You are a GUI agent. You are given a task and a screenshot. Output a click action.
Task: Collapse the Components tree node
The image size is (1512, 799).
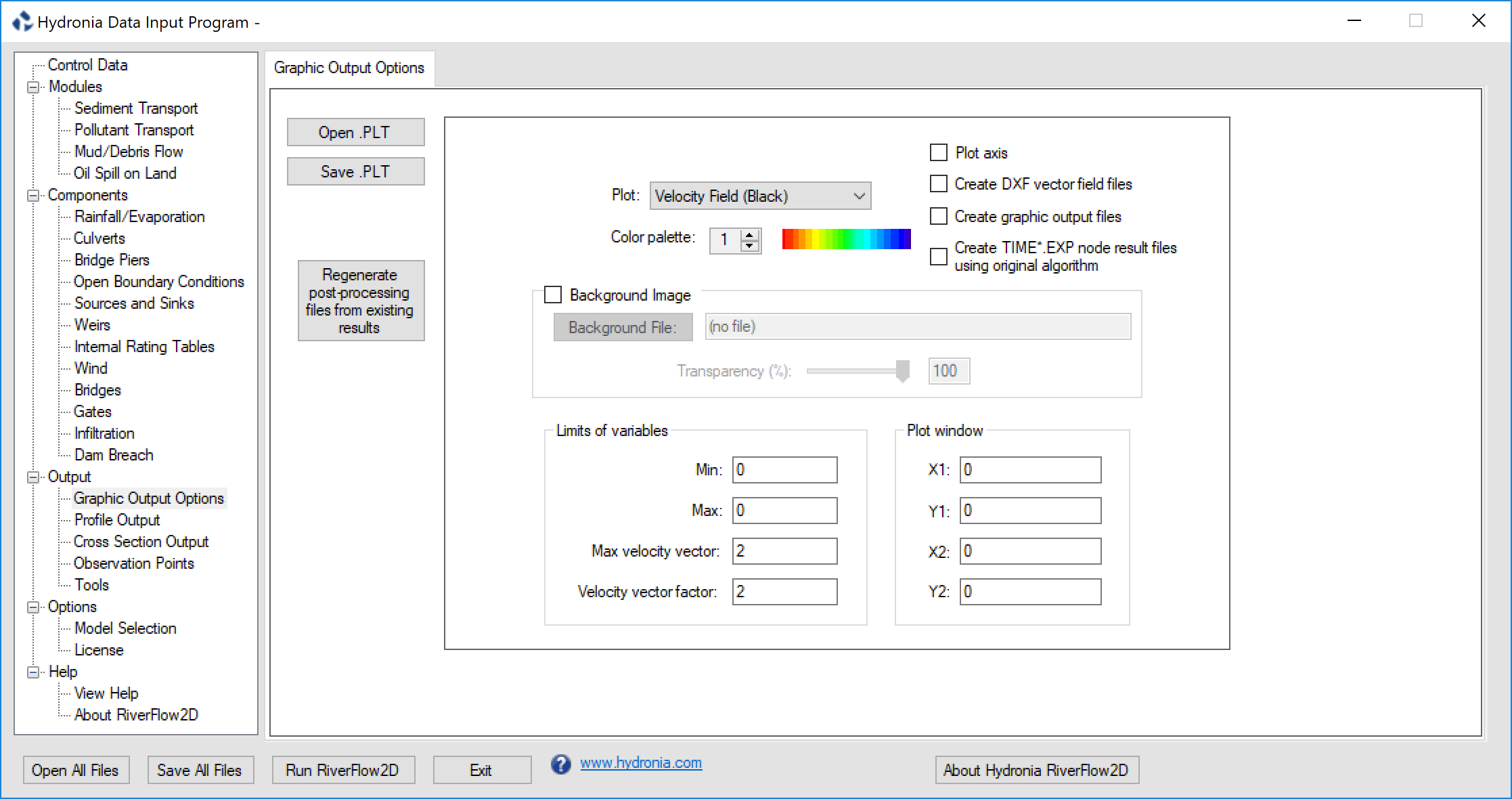coord(32,196)
